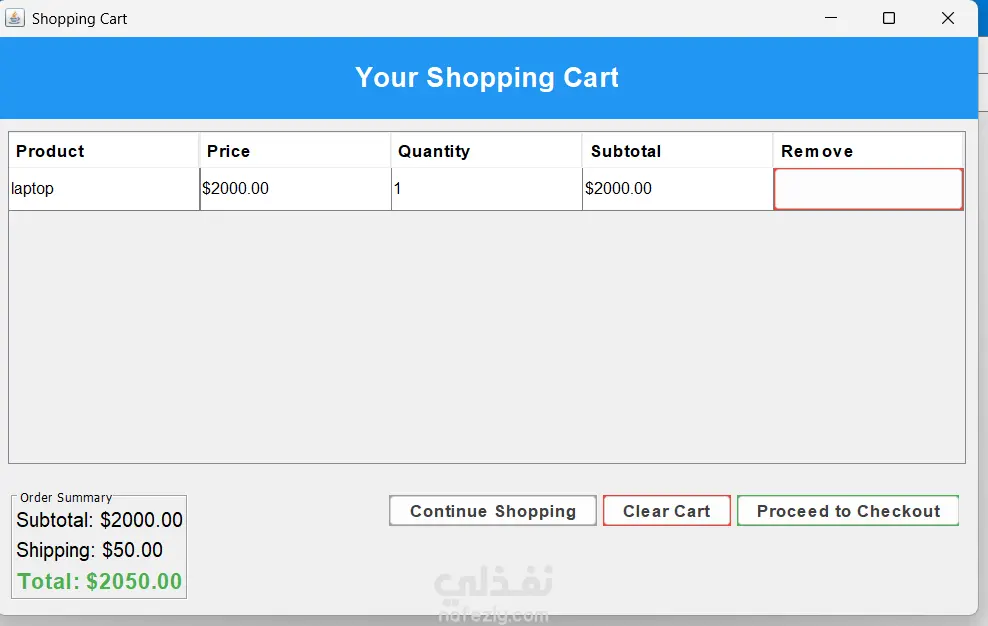Maximize the Shopping Cart window
The height and width of the screenshot is (626, 988).
click(x=888, y=18)
